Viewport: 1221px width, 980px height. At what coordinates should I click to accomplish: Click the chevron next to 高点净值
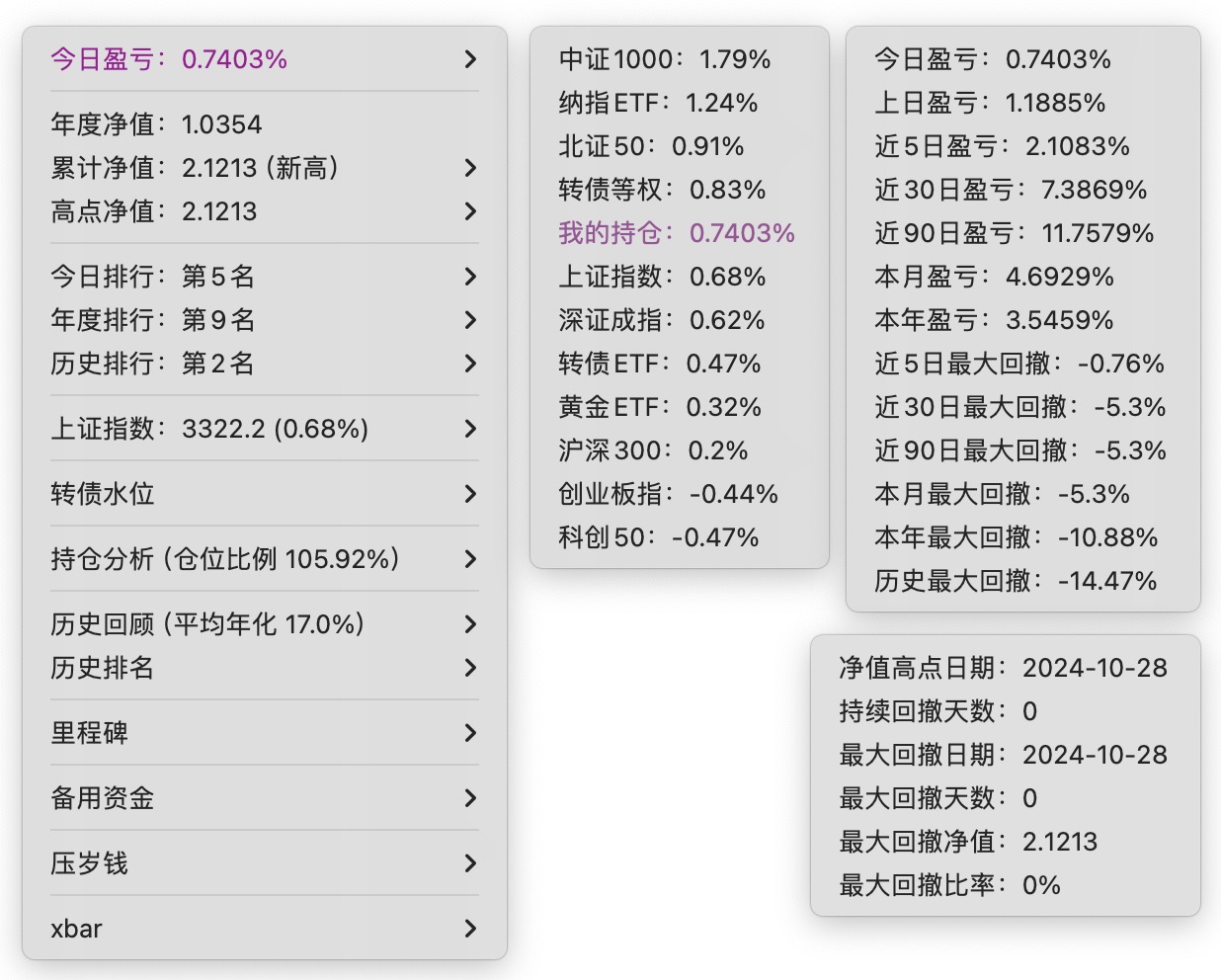coord(470,211)
